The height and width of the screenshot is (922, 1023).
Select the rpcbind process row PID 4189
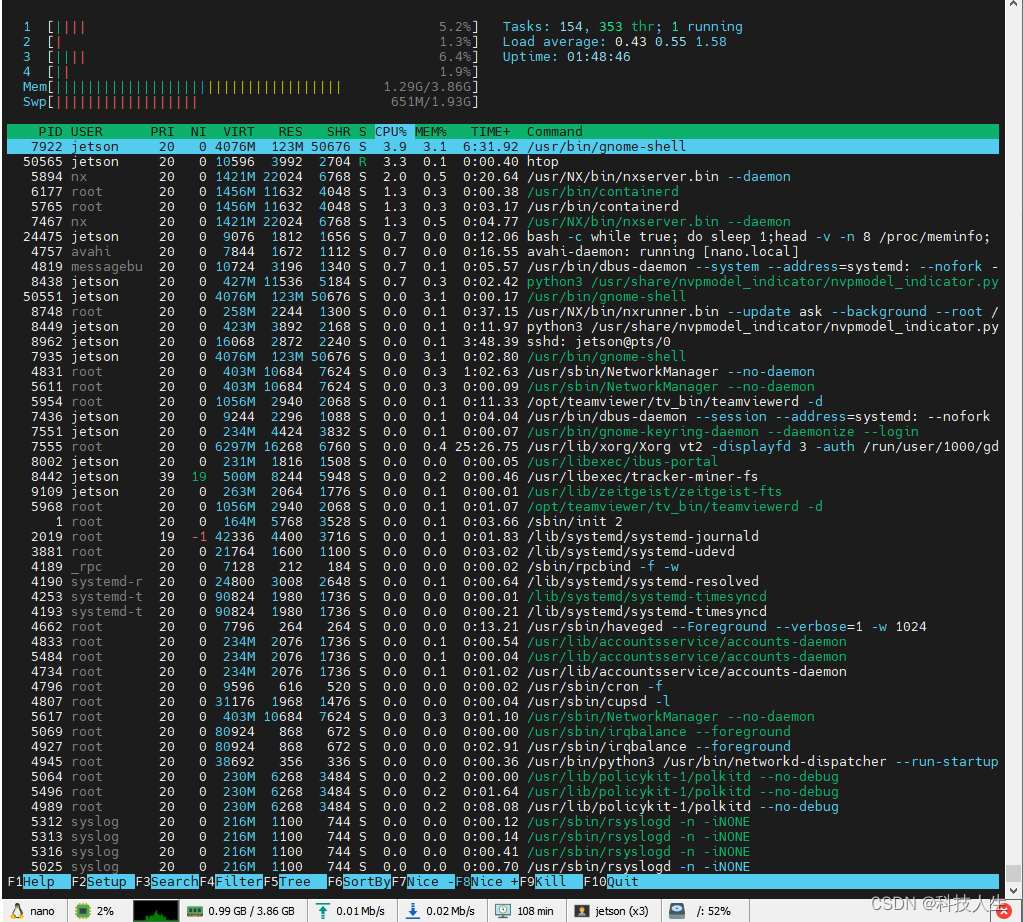pyautogui.click(x=503, y=567)
